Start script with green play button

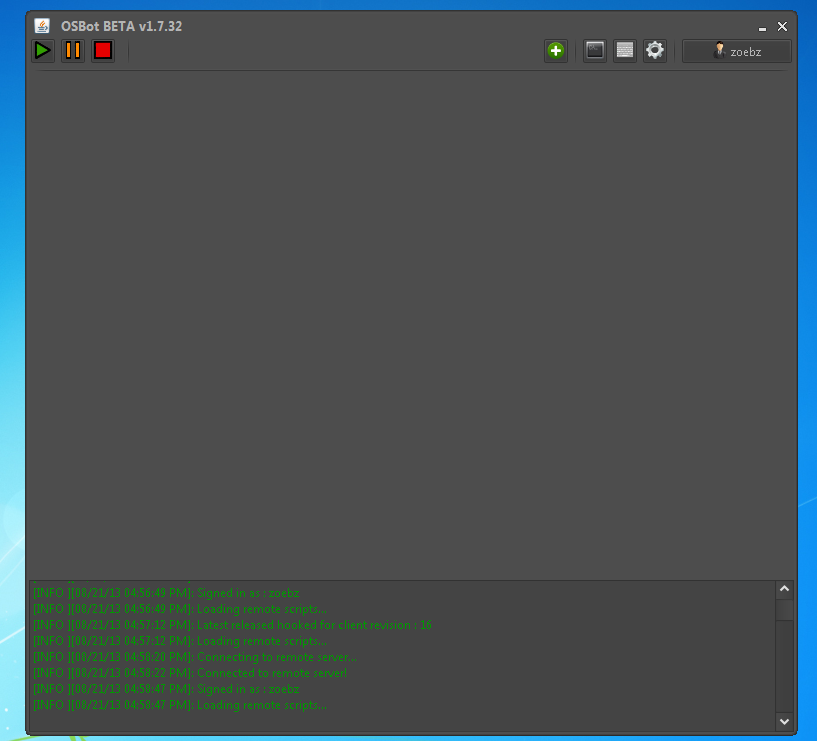[43, 51]
